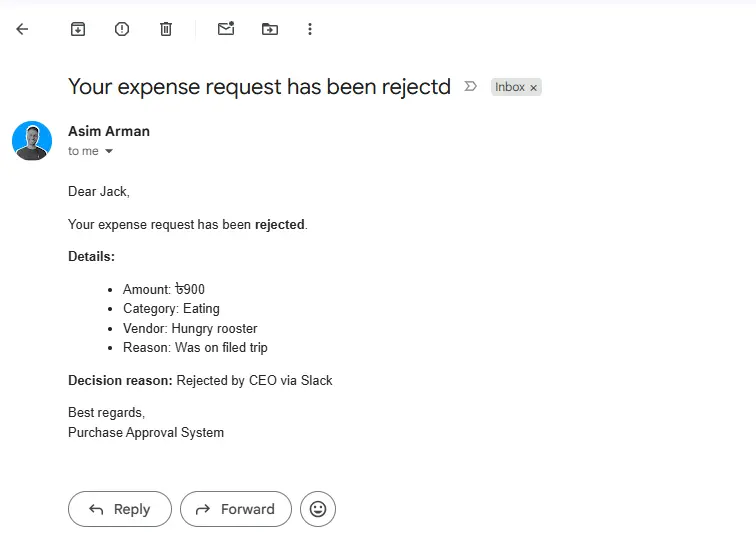The image size is (756, 550).
Task: Click 'Dear Jack,' greeting text
Action: tap(99, 191)
